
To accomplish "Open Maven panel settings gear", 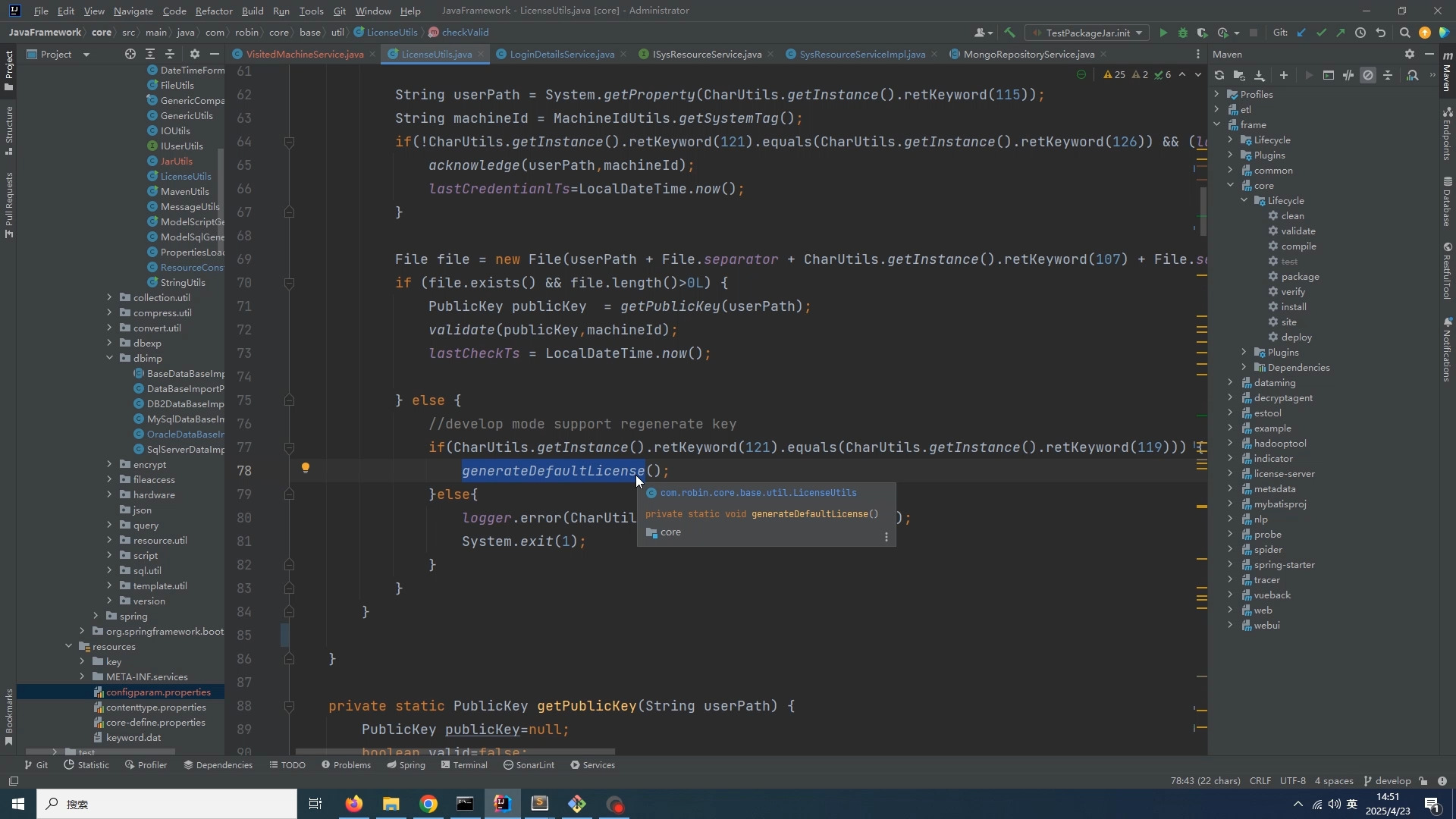I will pyautogui.click(x=1410, y=54).
